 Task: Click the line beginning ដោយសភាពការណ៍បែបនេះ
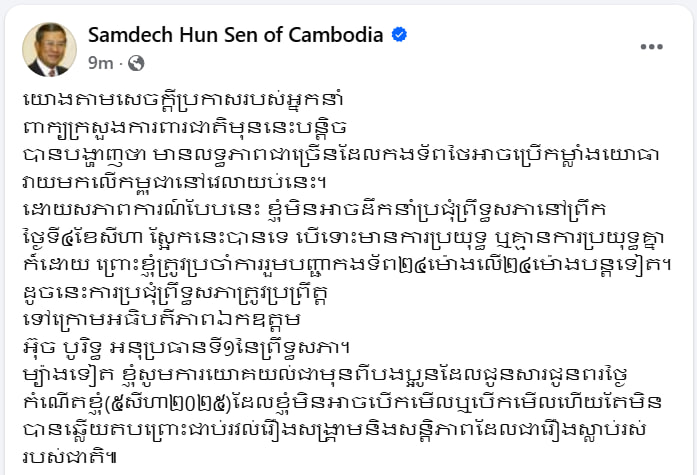[314, 210]
